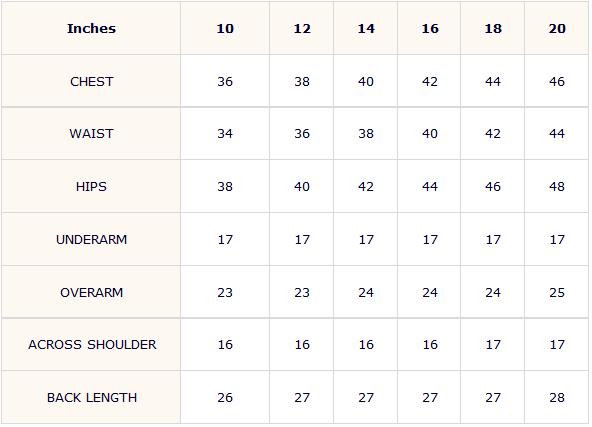The width and height of the screenshot is (592, 427).
Task: Click chest value 46 for size 20
Action: pyautogui.click(x=557, y=82)
